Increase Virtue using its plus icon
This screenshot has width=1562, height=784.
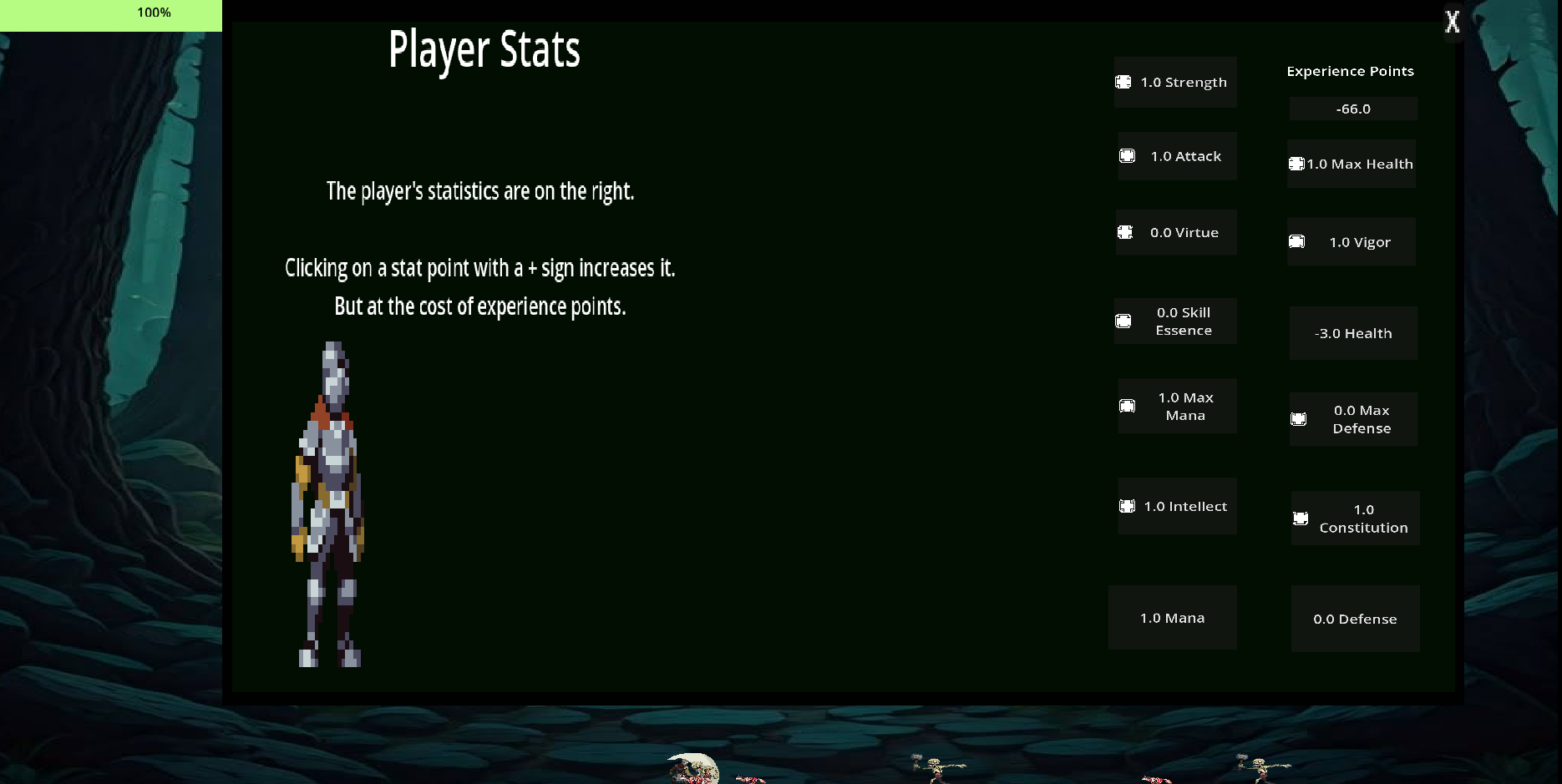pyautogui.click(x=1125, y=232)
